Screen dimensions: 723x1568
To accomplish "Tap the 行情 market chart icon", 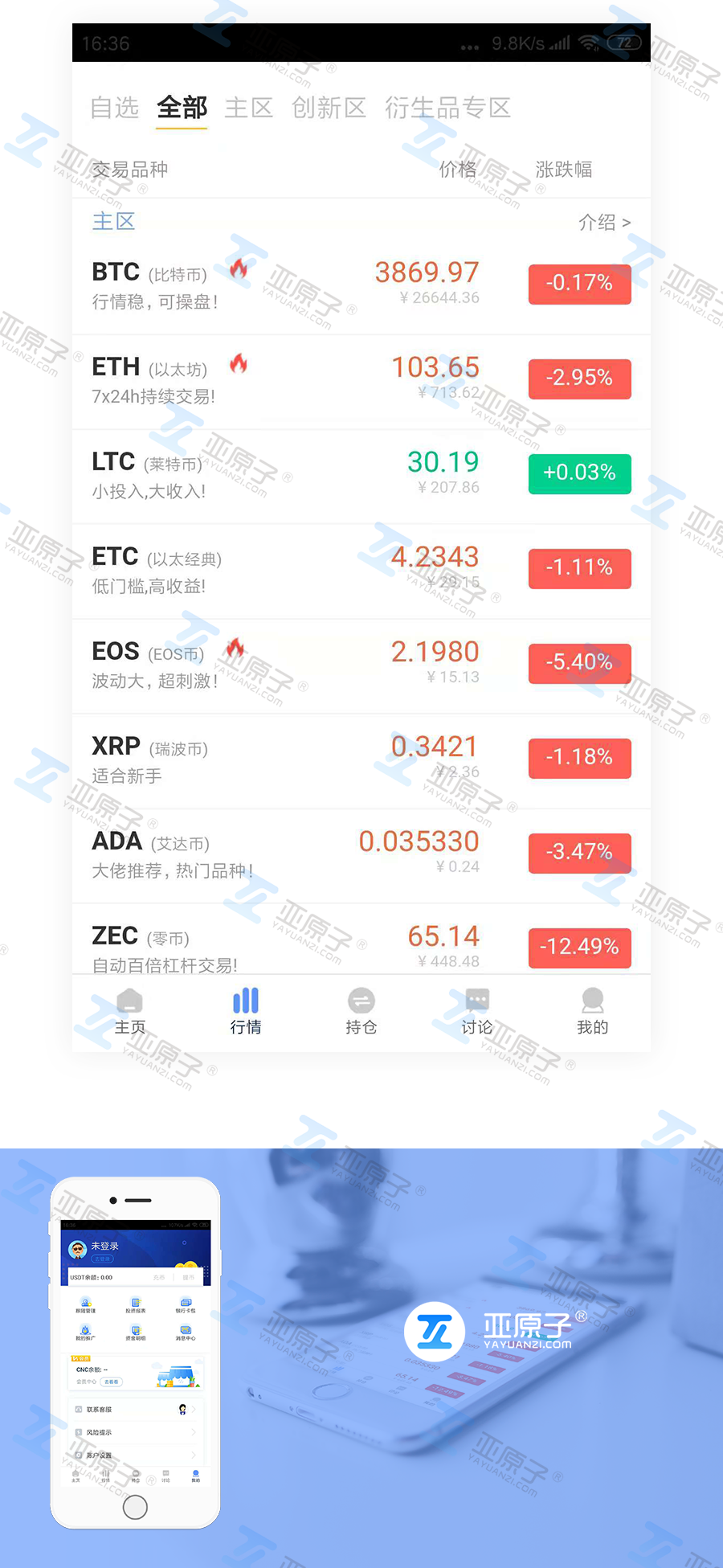I will [x=246, y=1001].
